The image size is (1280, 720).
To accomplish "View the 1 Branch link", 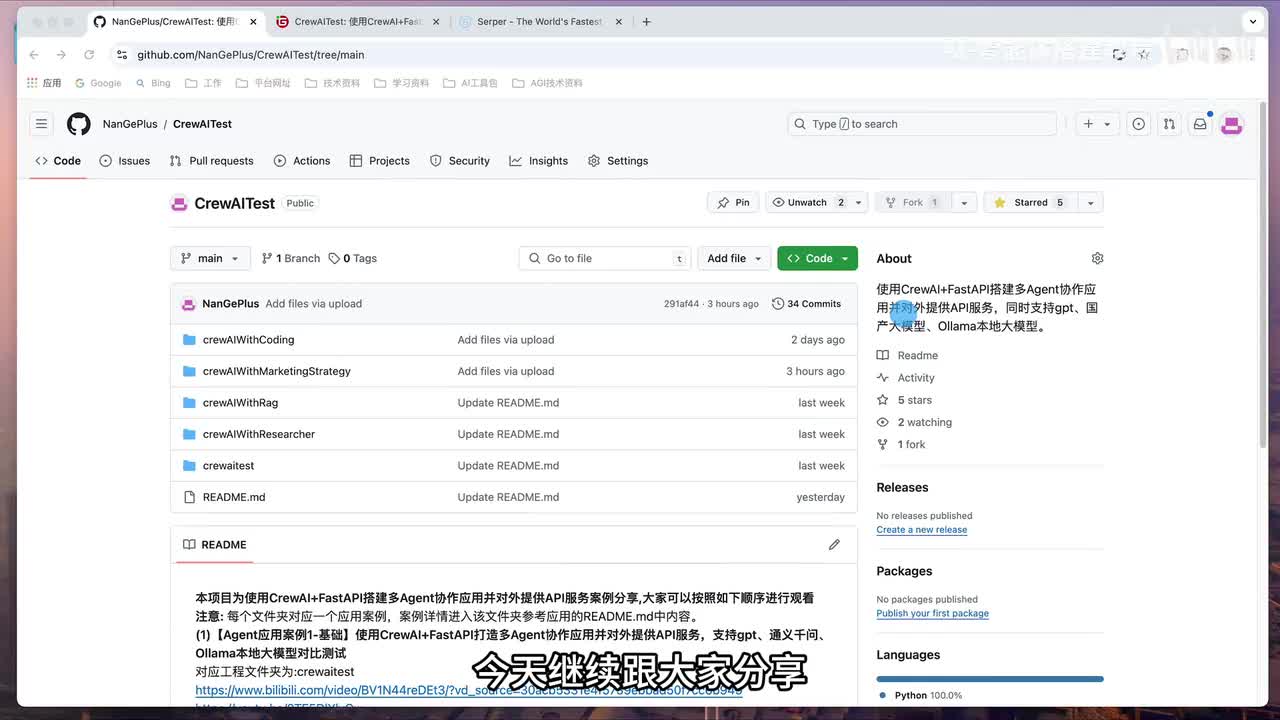I will click(x=291, y=258).
